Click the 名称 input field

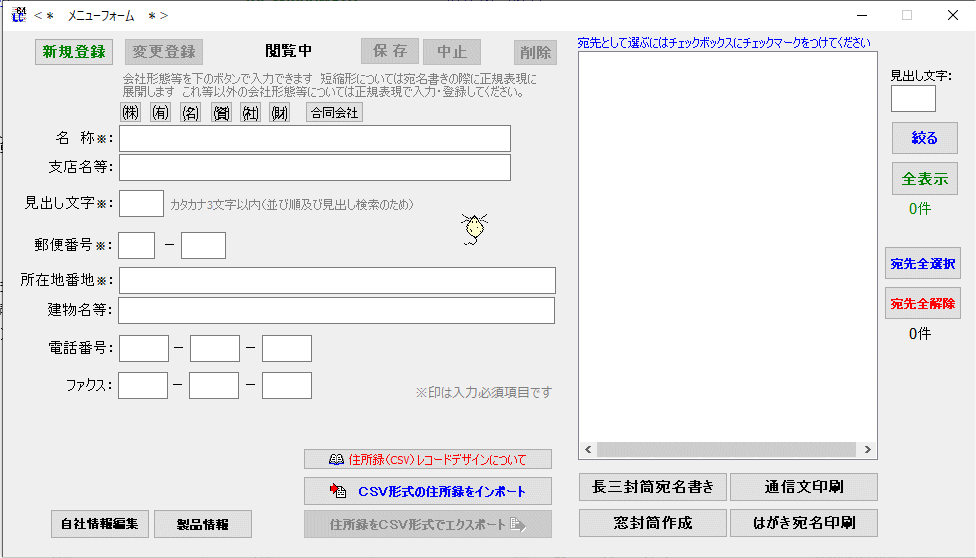(314, 138)
